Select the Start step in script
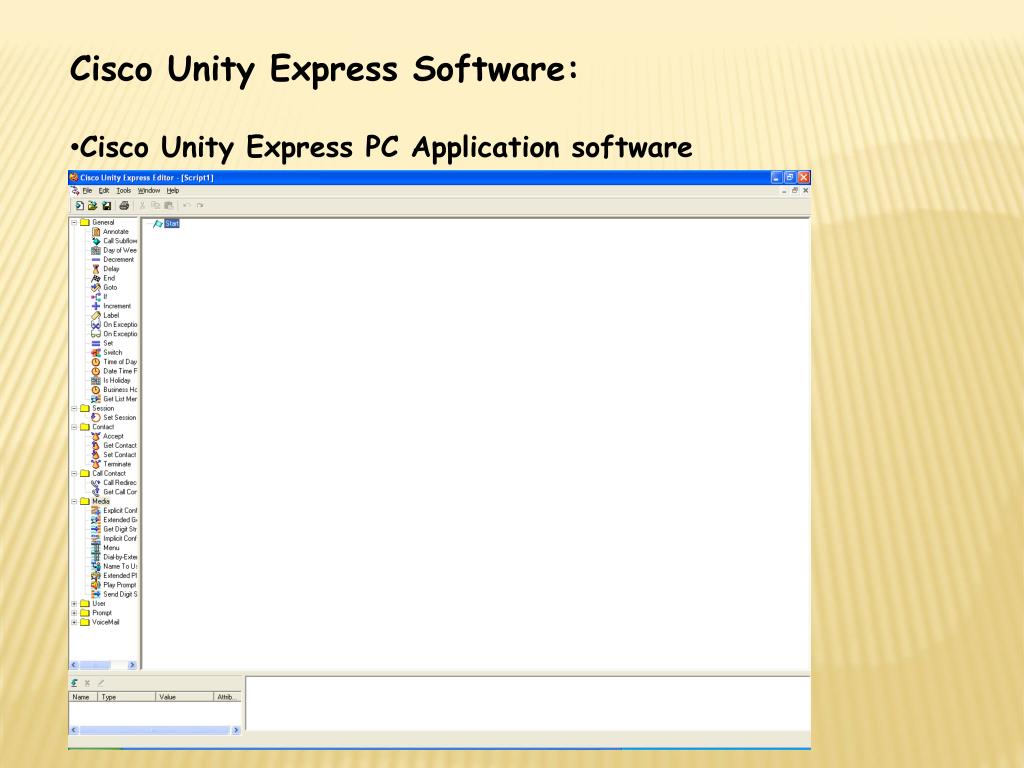Screen dimensions: 1024x768 167,223
